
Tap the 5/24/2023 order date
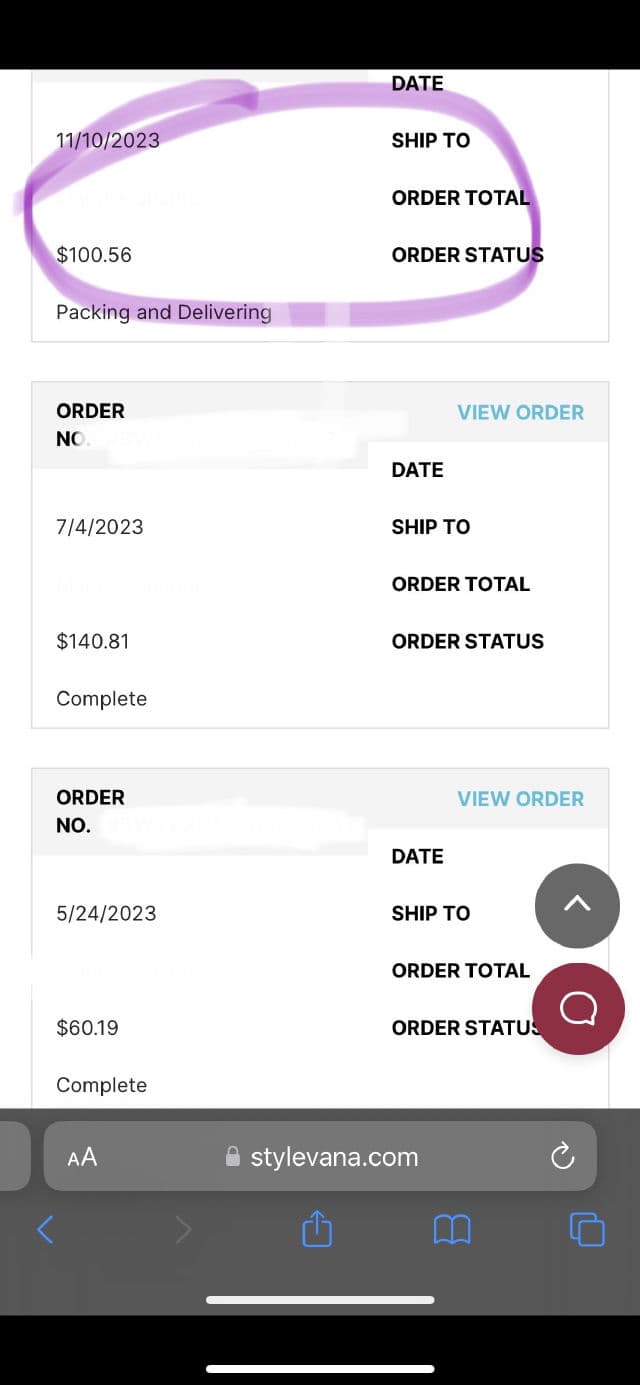(106, 913)
